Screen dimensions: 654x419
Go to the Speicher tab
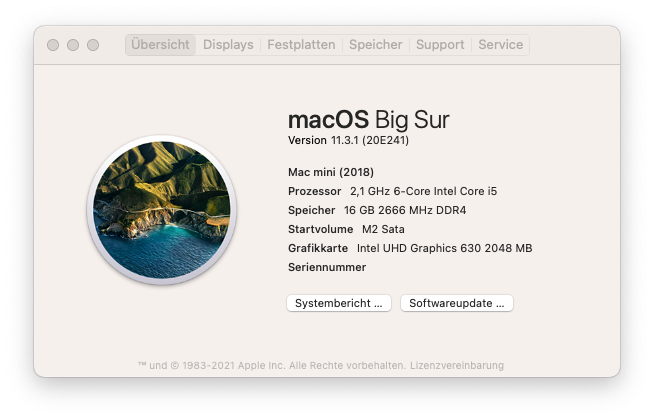[375, 45]
